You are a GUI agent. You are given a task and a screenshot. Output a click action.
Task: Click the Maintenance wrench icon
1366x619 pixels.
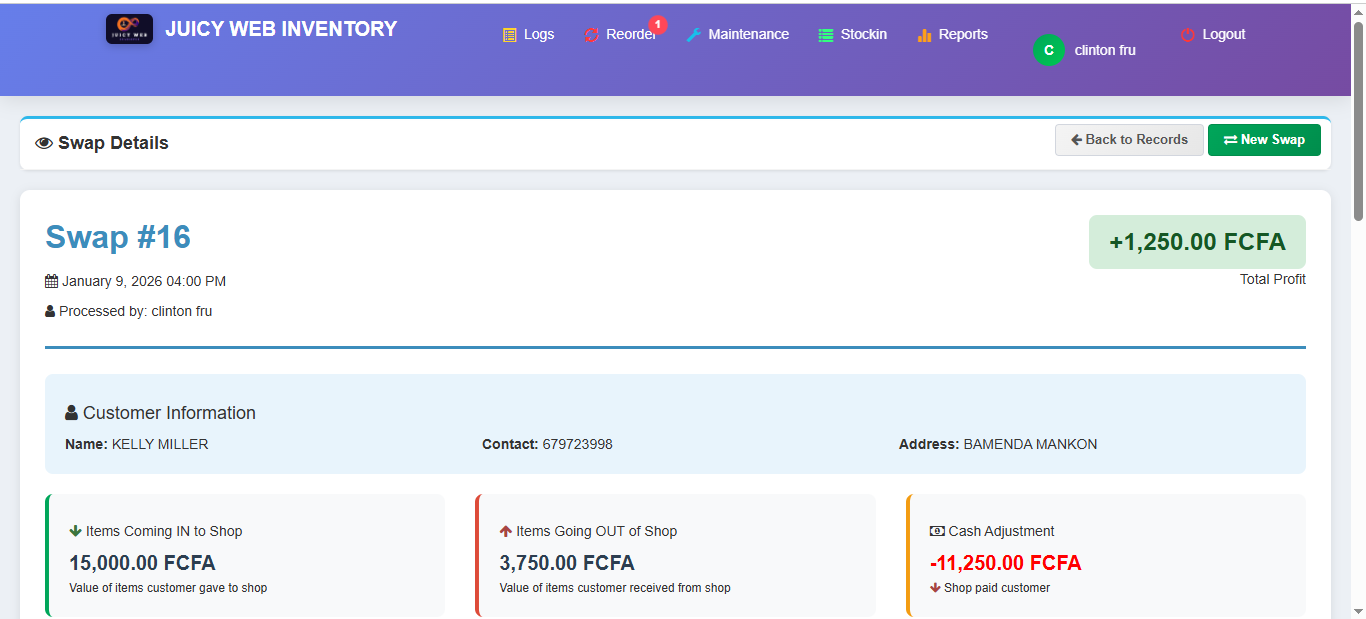pyautogui.click(x=692, y=33)
